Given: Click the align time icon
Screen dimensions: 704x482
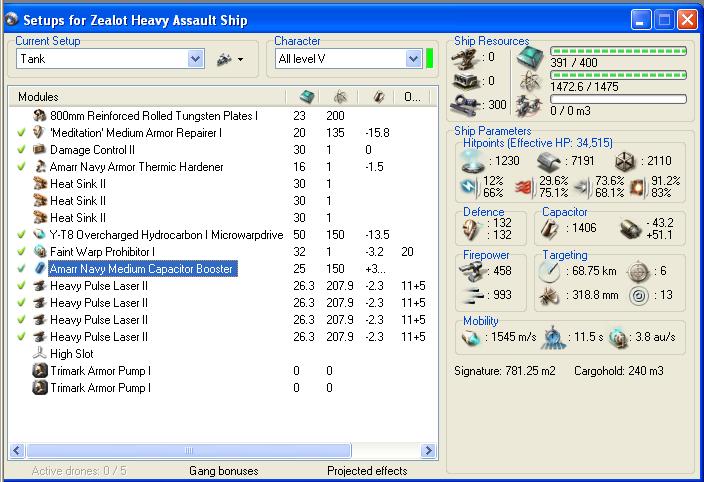Looking at the screenshot, I should pos(553,337).
